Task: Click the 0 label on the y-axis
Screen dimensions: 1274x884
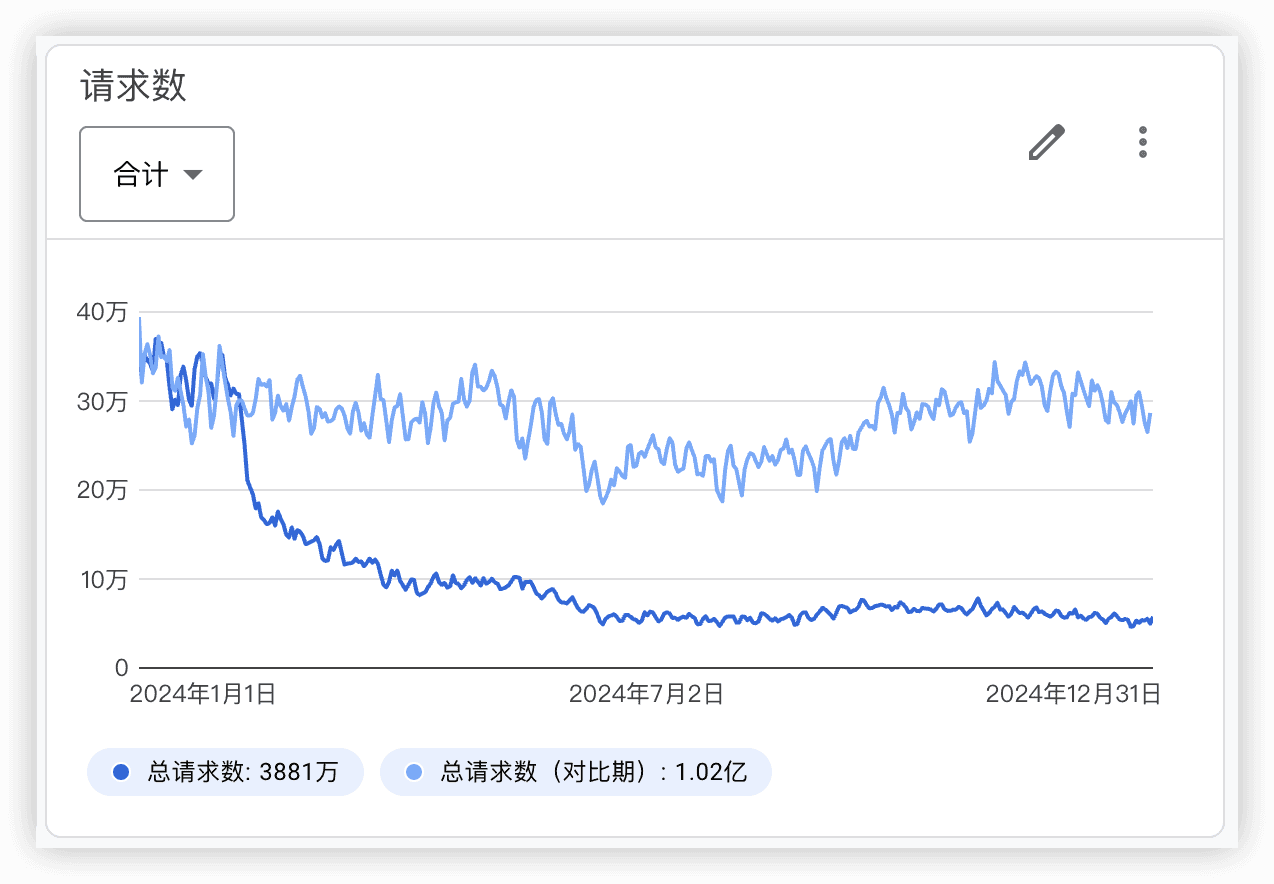Action: pyautogui.click(x=121, y=667)
